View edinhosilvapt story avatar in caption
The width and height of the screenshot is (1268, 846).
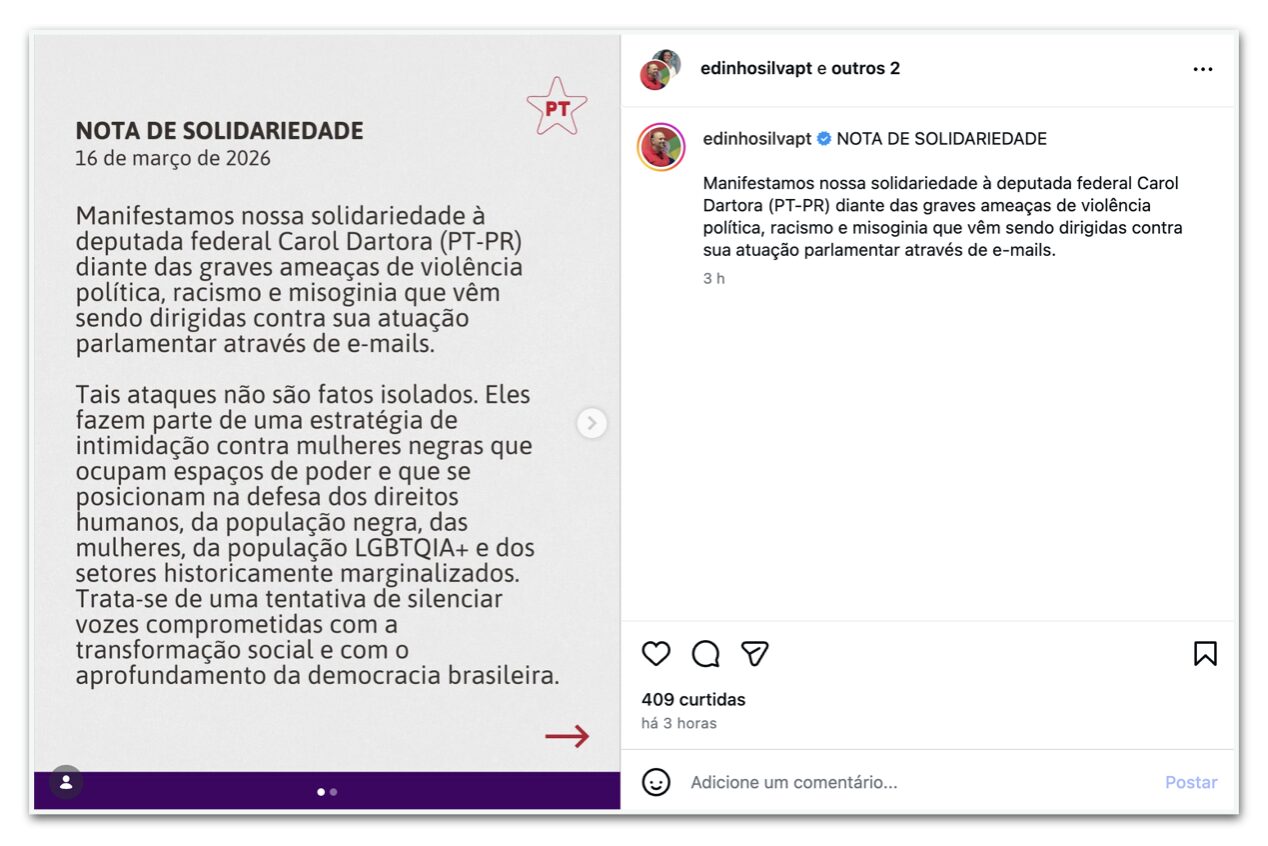point(661,147)
